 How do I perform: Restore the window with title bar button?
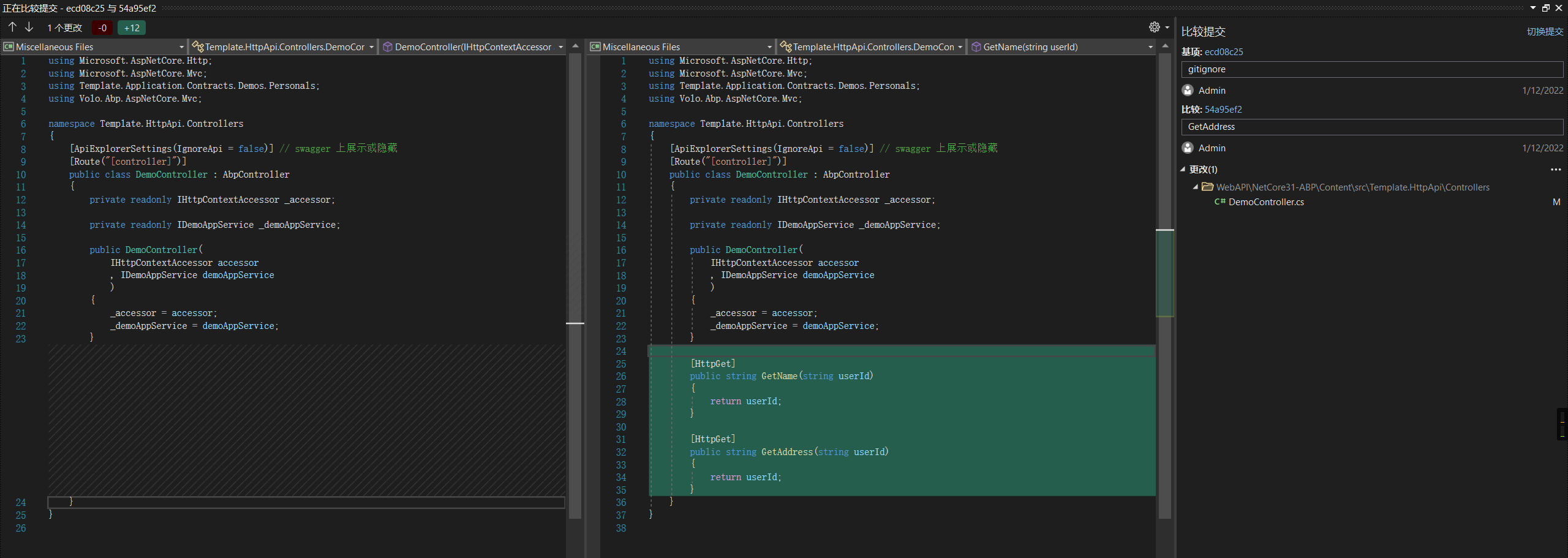[1546, 8]
